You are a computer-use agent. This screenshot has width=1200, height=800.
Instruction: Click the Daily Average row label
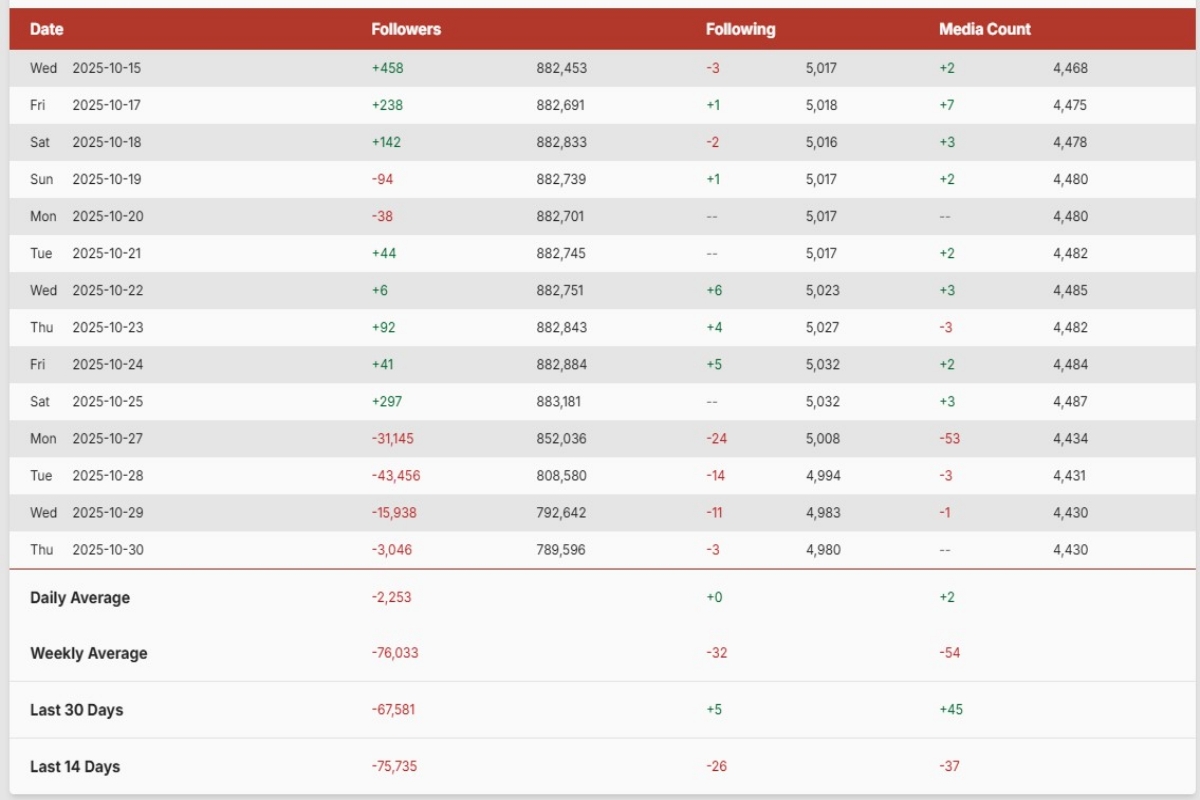(80, 598)
